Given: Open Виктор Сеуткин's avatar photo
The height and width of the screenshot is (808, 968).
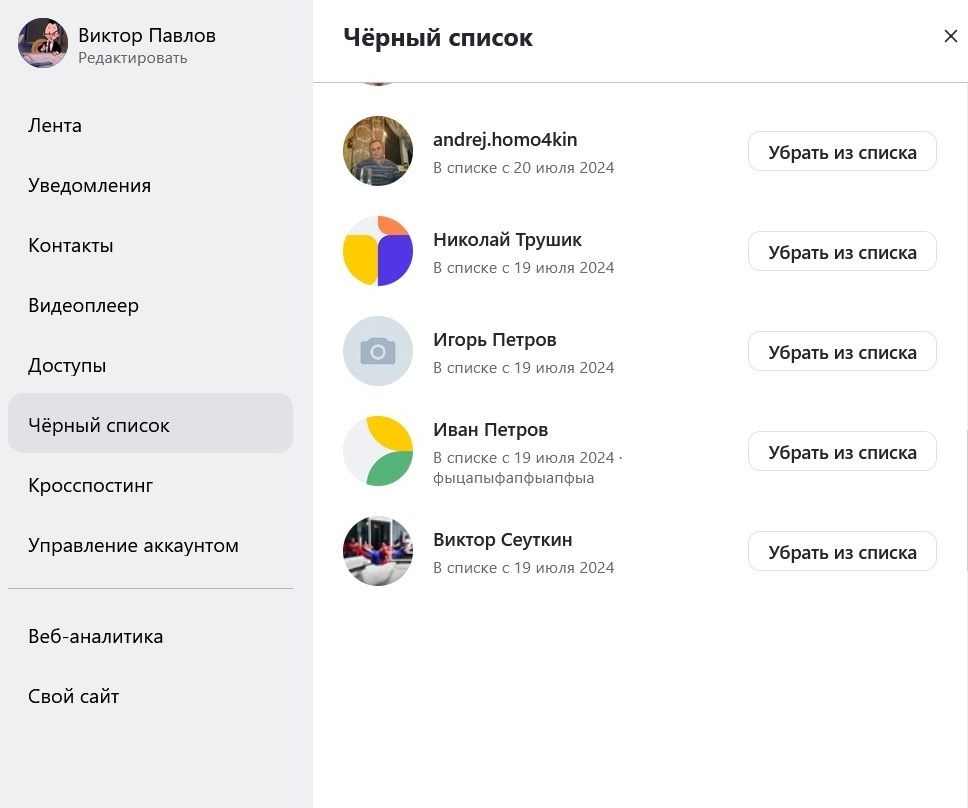Looking at the screenshot, I should pos(378,551).
